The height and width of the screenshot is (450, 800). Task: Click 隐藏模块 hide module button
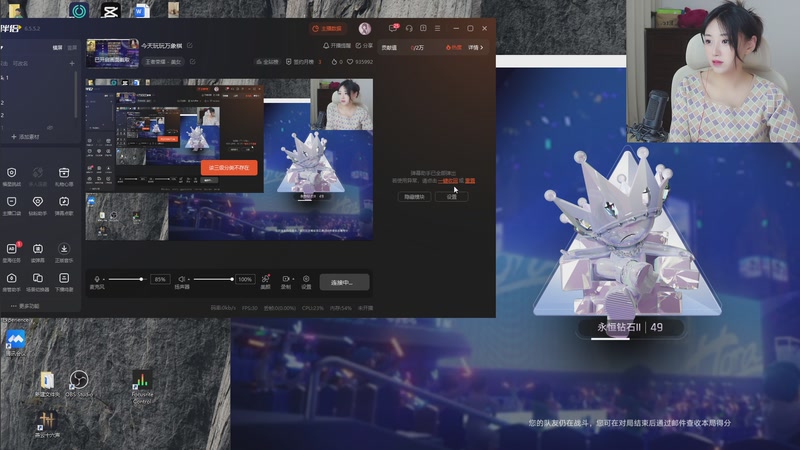pos(414,196)
